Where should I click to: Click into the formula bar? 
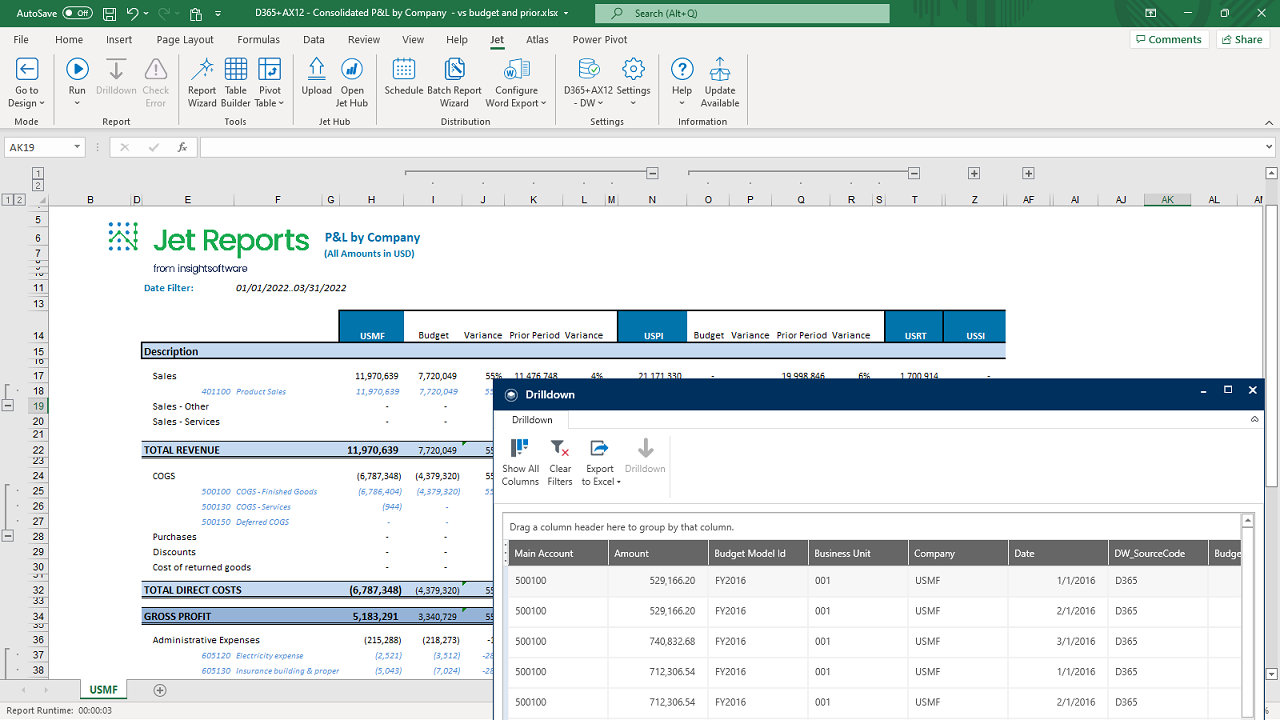(x=730, y=147)
